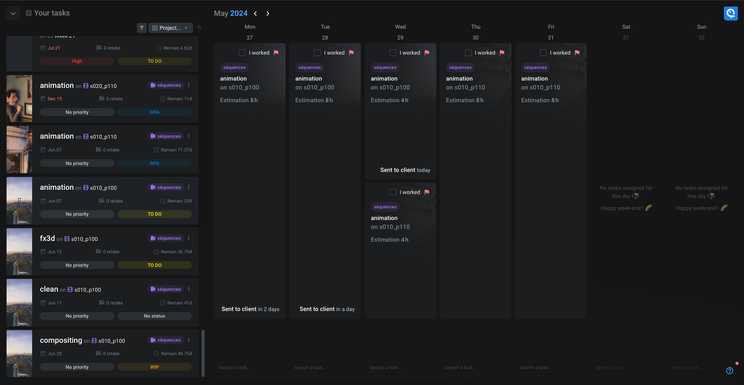Select the séquences tag on Tuesday card
Screen dimensions: 744x385
pyautogui.click(x=309, y=67)
